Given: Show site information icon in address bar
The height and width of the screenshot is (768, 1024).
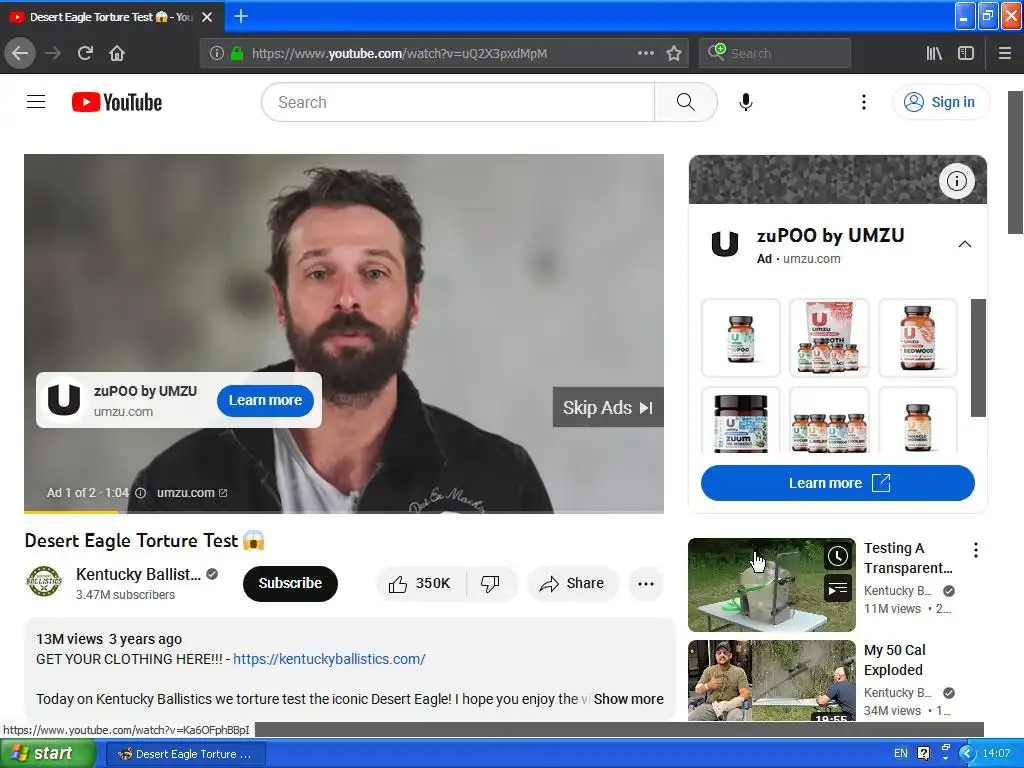Looking at the screenshot, I should coord(217,54).
